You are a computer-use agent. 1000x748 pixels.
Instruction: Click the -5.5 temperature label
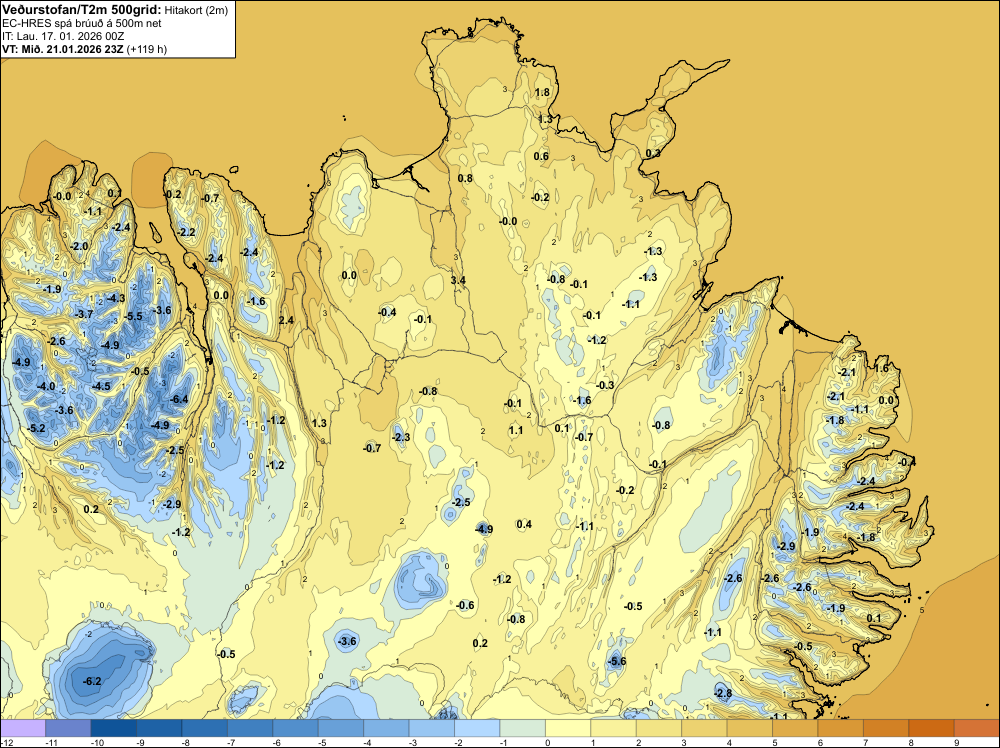click(133, 316)
